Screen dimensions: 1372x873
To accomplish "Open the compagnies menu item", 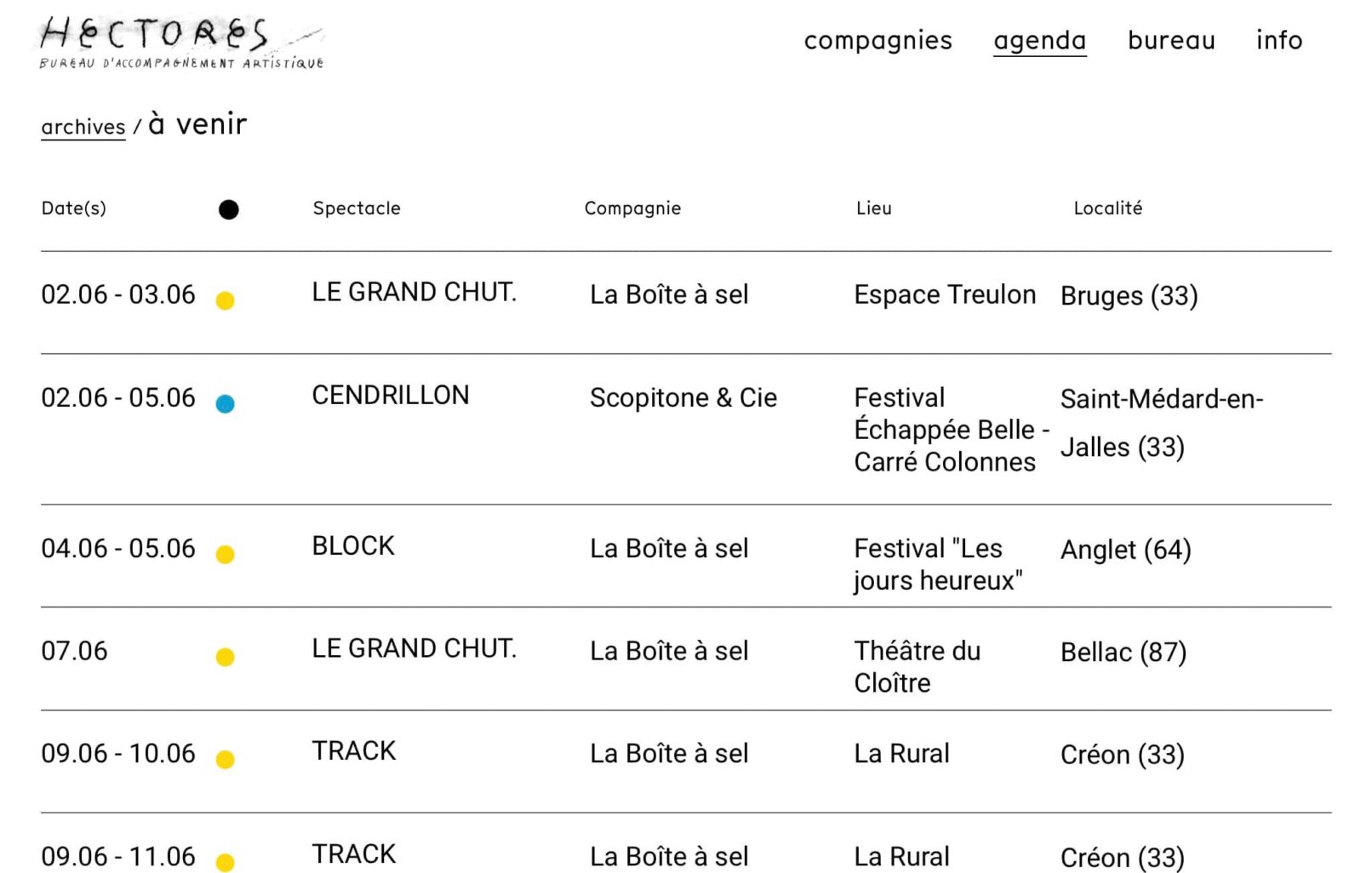I will click(878, 40).
